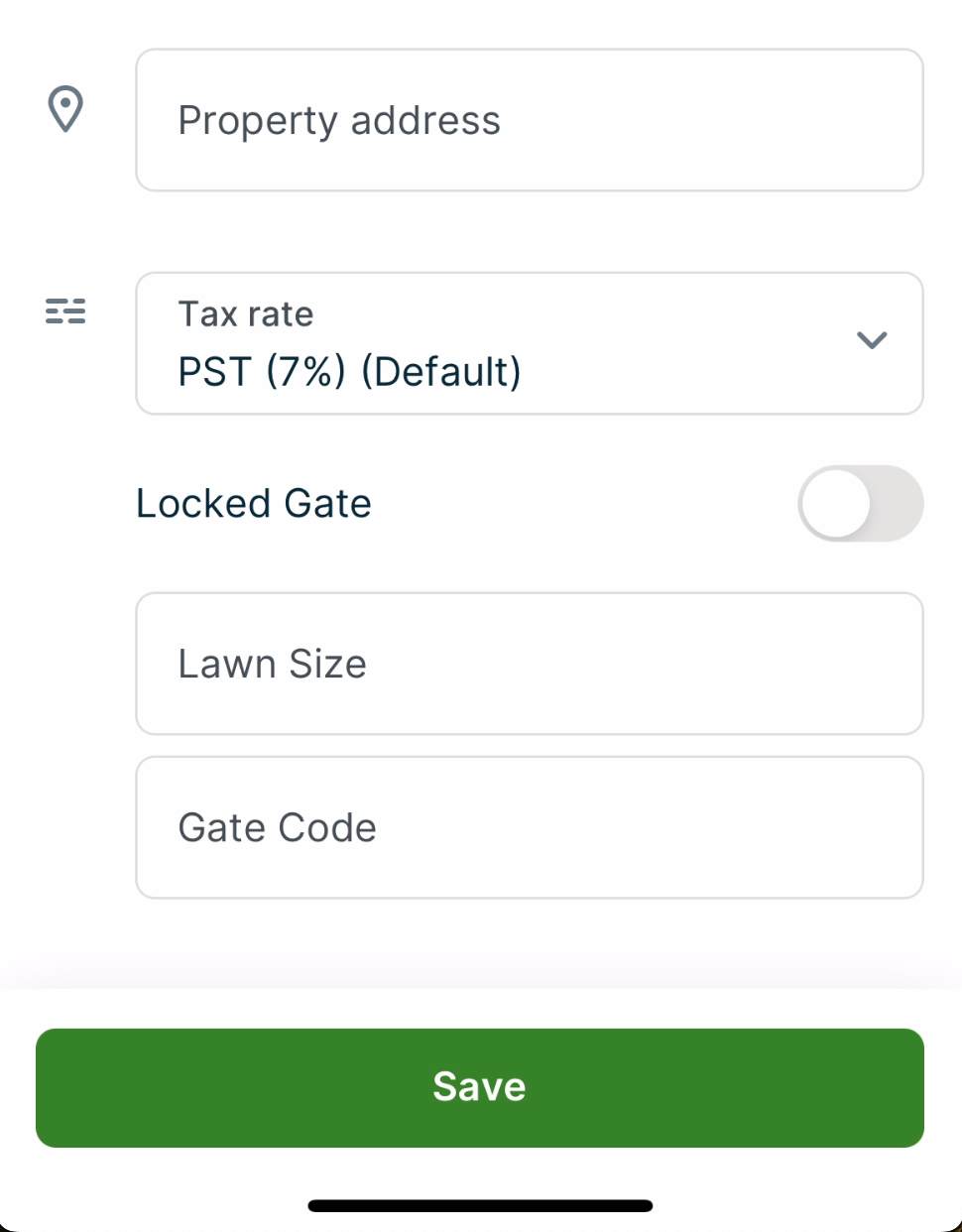Click the white Save text
962x1232 pixels.
click(479, 1087)
